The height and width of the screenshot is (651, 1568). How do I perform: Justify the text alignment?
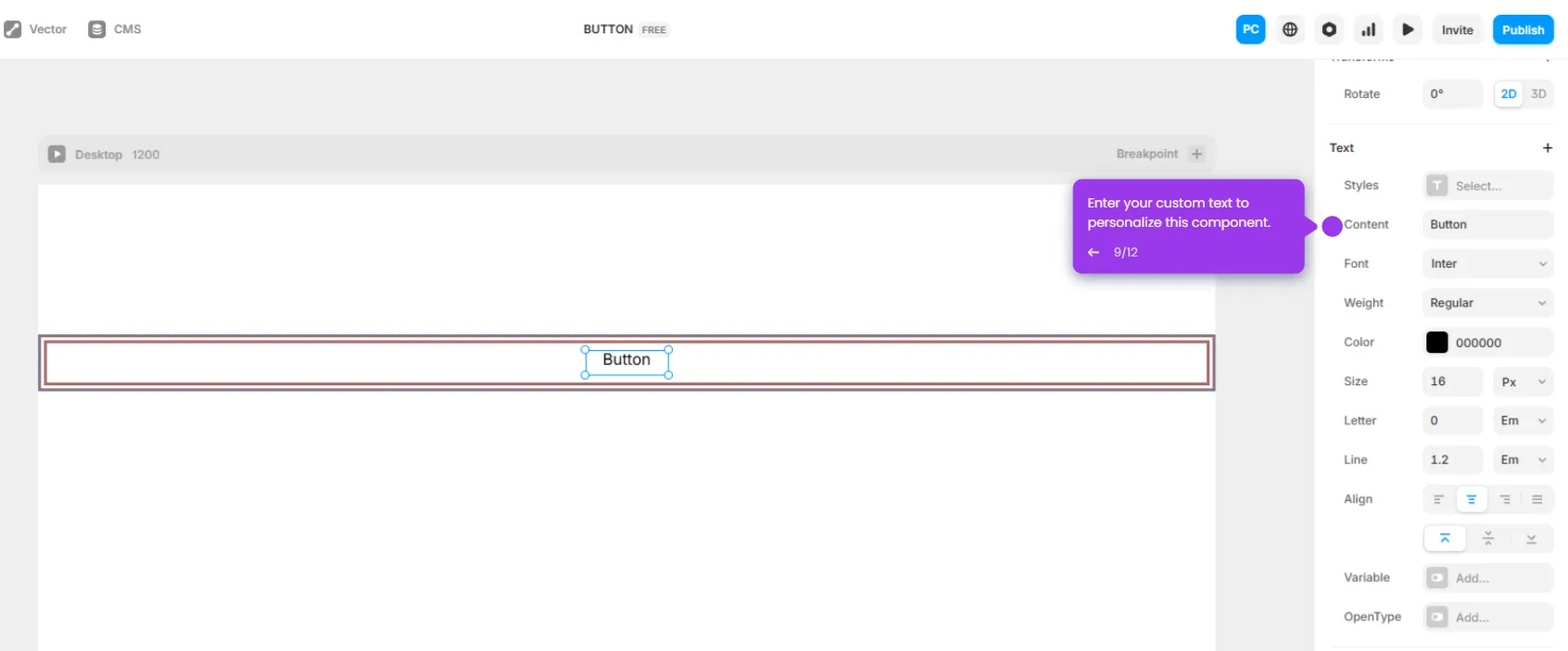coord(1536,499)
